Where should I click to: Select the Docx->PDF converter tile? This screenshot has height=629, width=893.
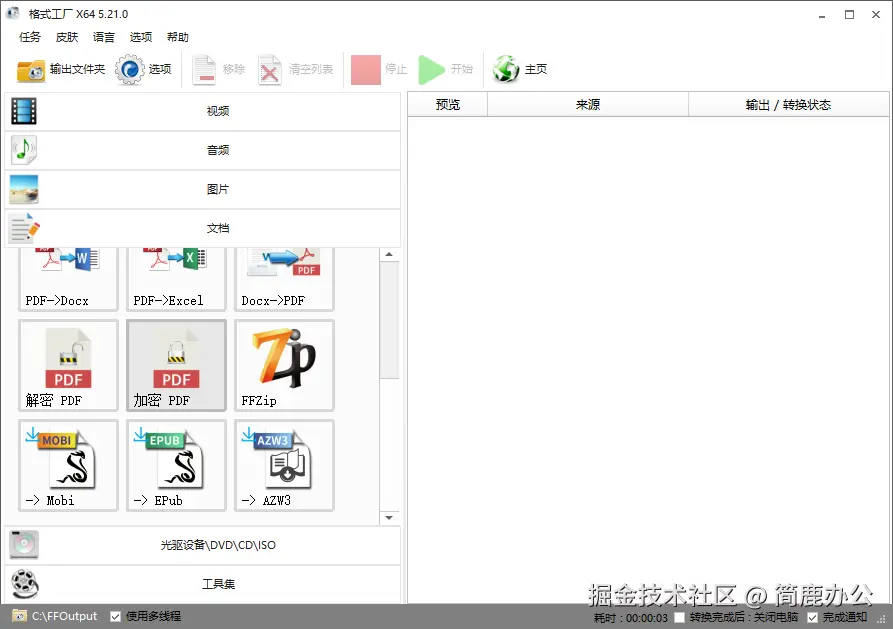coord(284,279)
